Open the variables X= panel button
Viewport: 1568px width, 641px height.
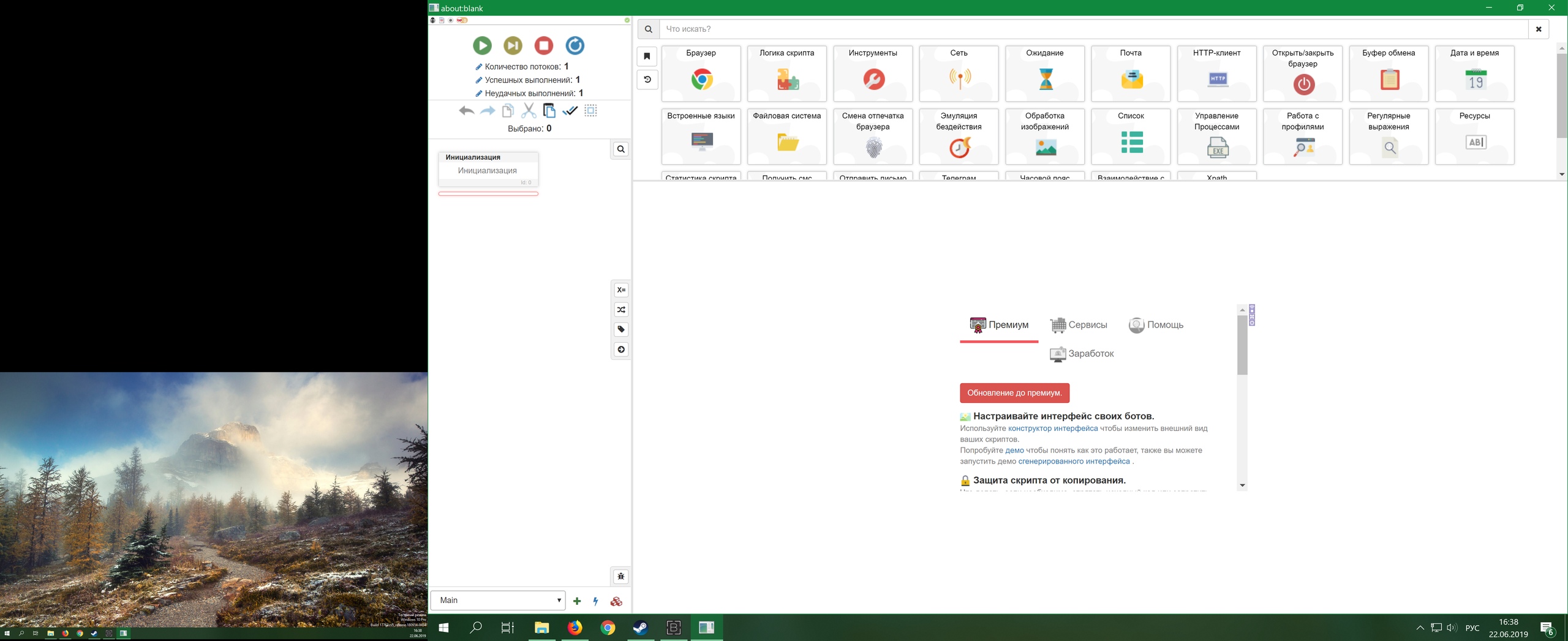point(621,290)
